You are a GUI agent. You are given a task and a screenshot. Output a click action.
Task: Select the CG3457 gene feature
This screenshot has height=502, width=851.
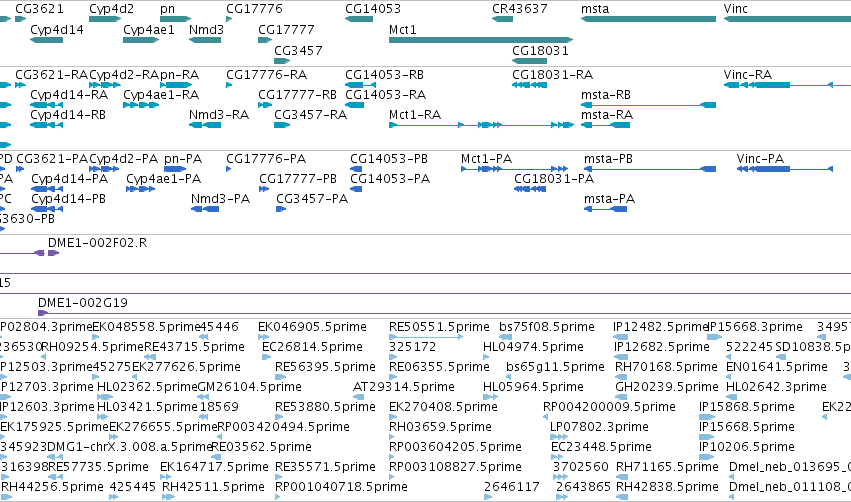tap(282, 61)
